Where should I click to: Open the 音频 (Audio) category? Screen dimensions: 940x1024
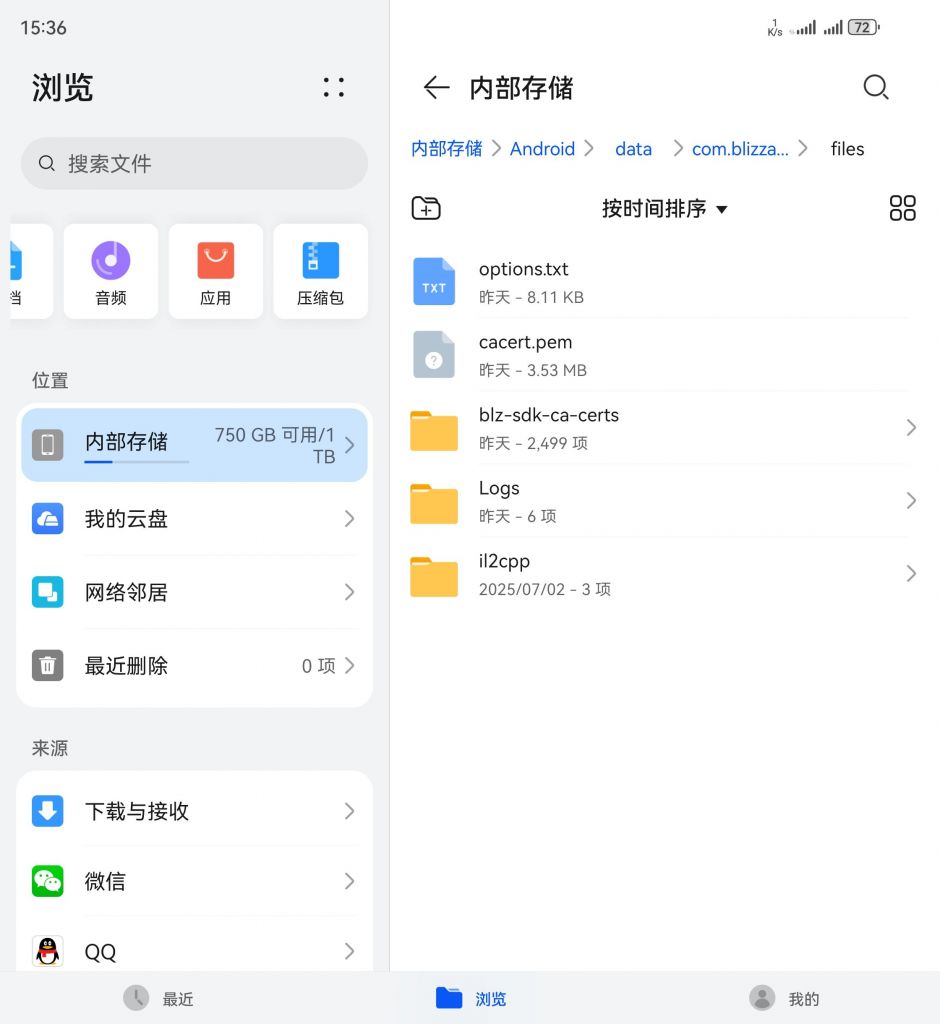(x=110, y=271)
